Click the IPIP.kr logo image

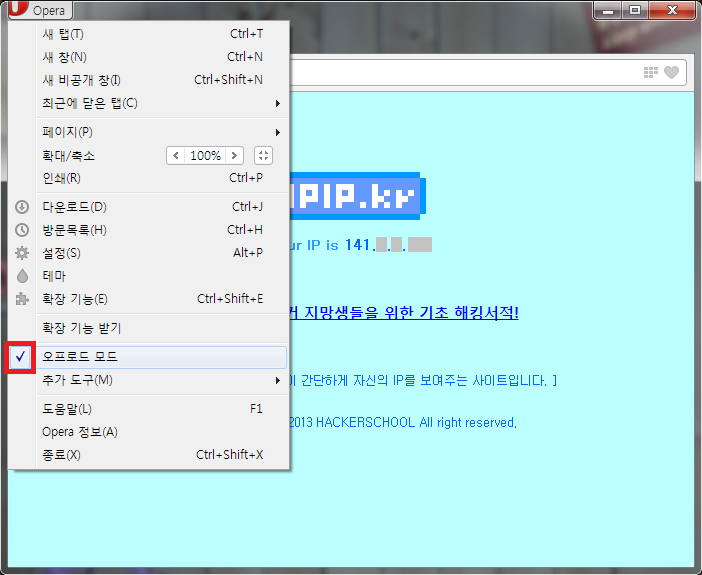click(357, 196)
